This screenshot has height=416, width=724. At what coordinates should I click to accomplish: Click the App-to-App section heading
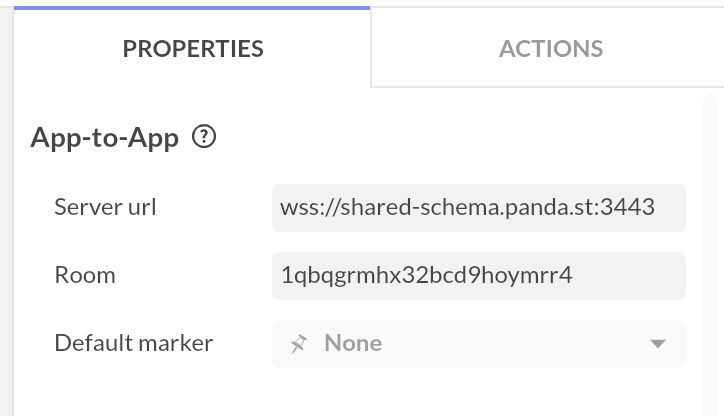click(x=105, y=137)
